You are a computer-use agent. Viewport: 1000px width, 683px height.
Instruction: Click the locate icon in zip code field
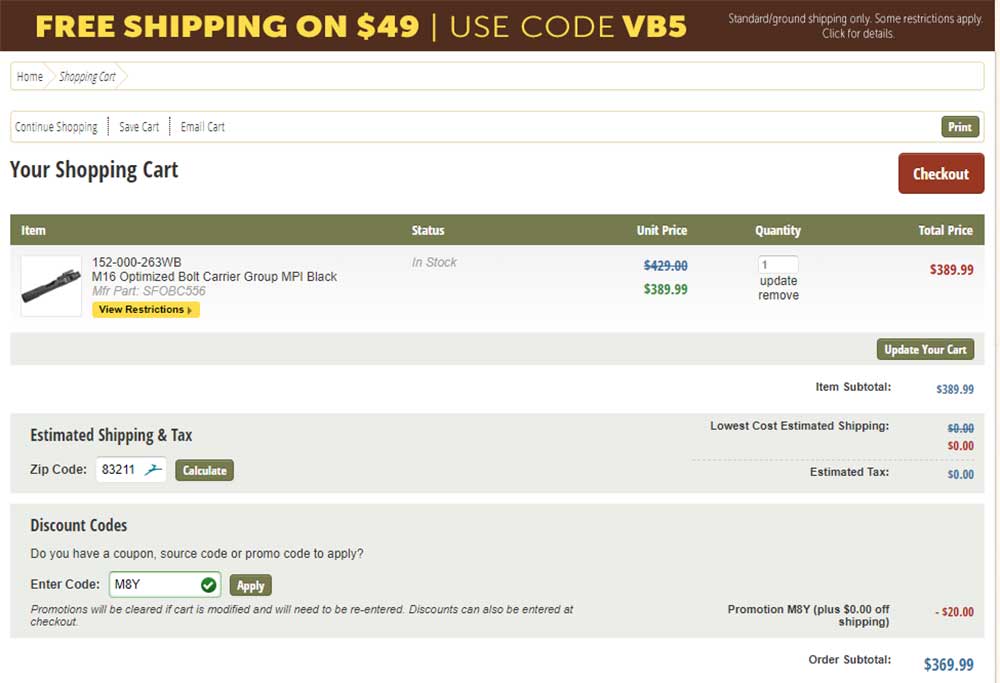[x=153, y=470]
